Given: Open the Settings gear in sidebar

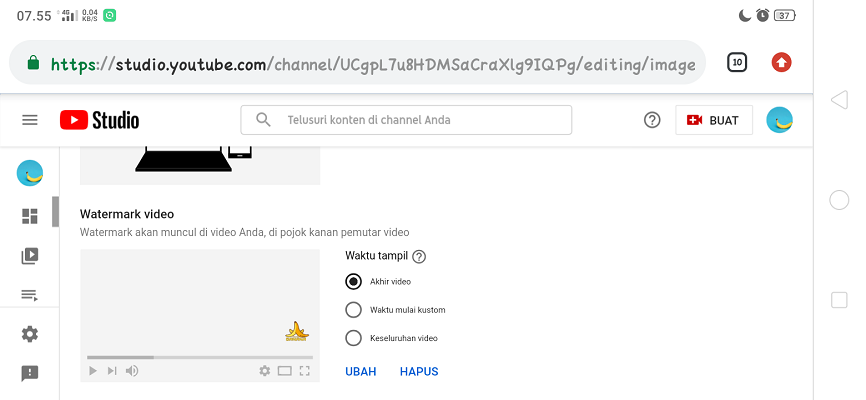Looking at the screenshot, I should pyautogui.click(x=30, y=334).
